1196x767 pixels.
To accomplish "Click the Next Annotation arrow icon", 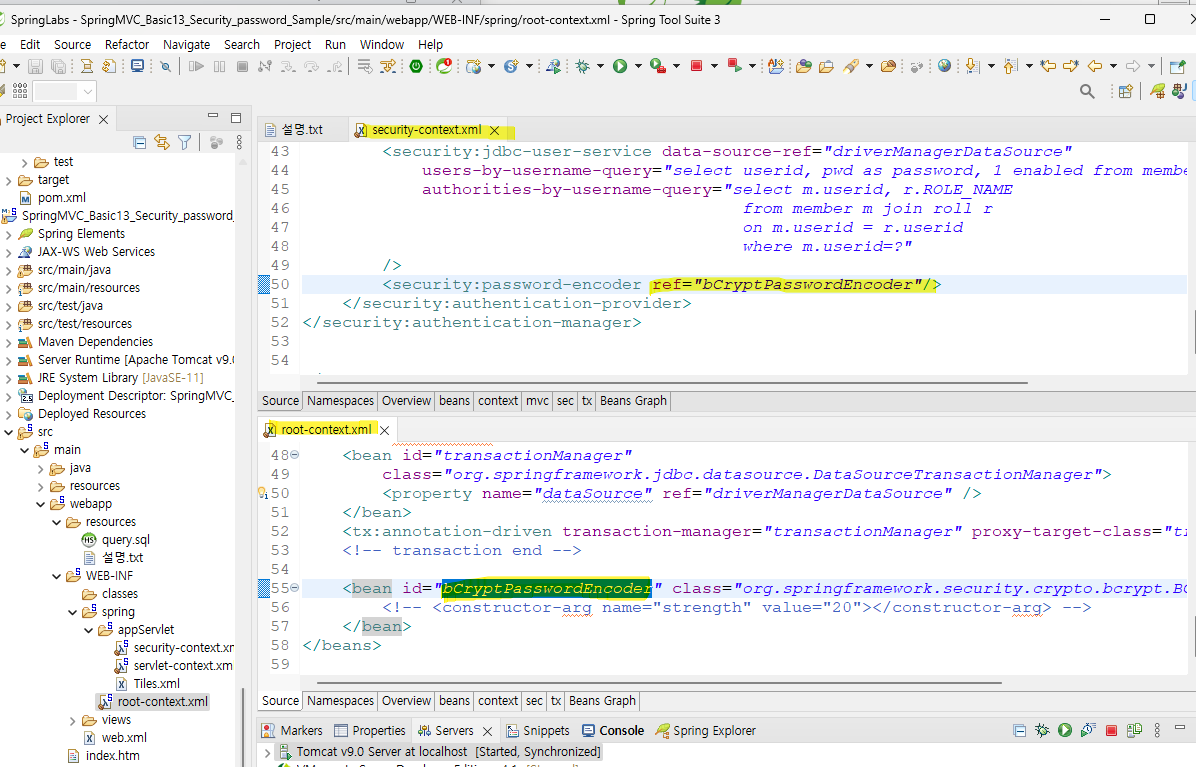I will 973,66.
